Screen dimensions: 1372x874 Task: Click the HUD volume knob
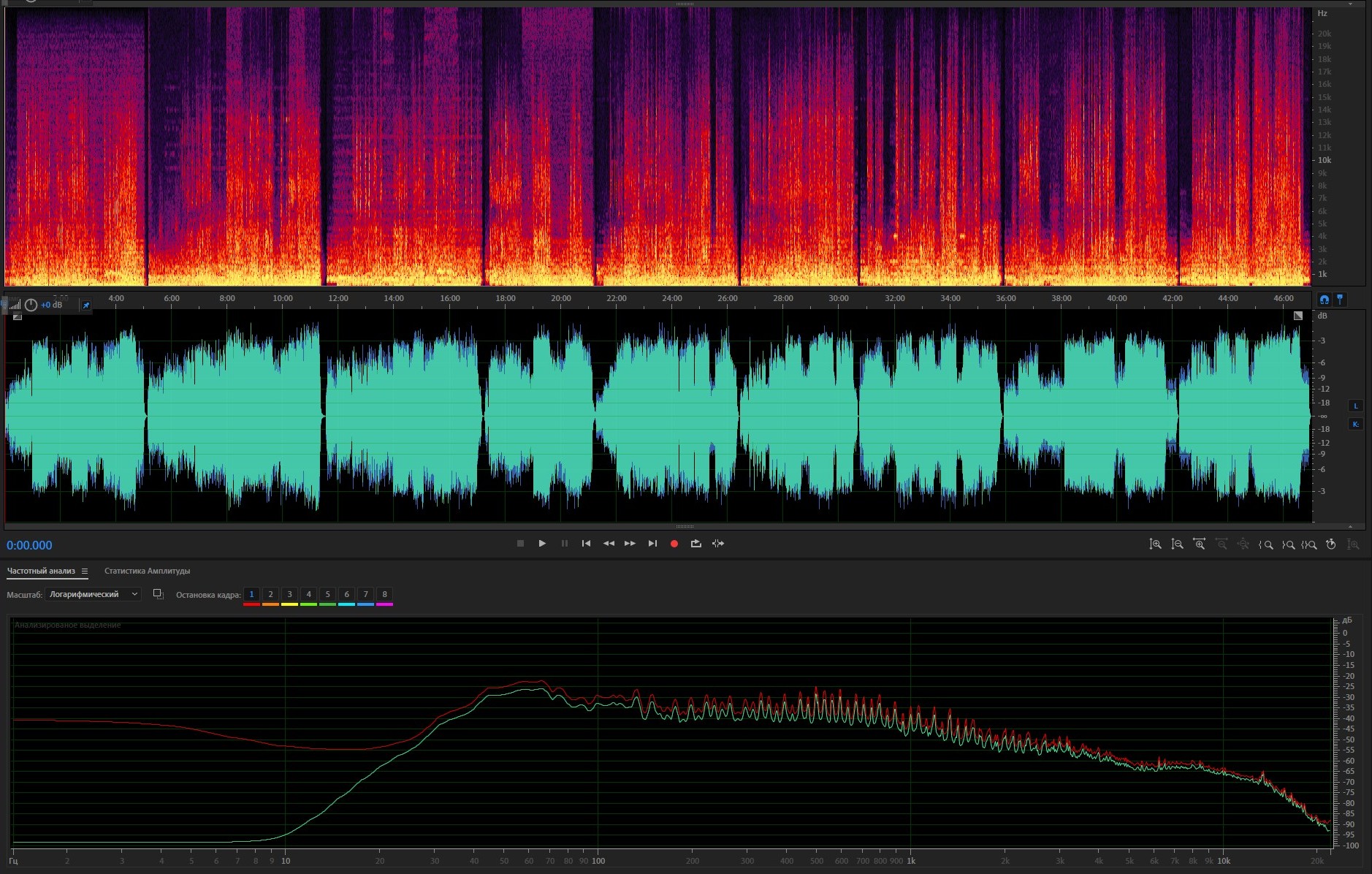click(x=31, y=305)
